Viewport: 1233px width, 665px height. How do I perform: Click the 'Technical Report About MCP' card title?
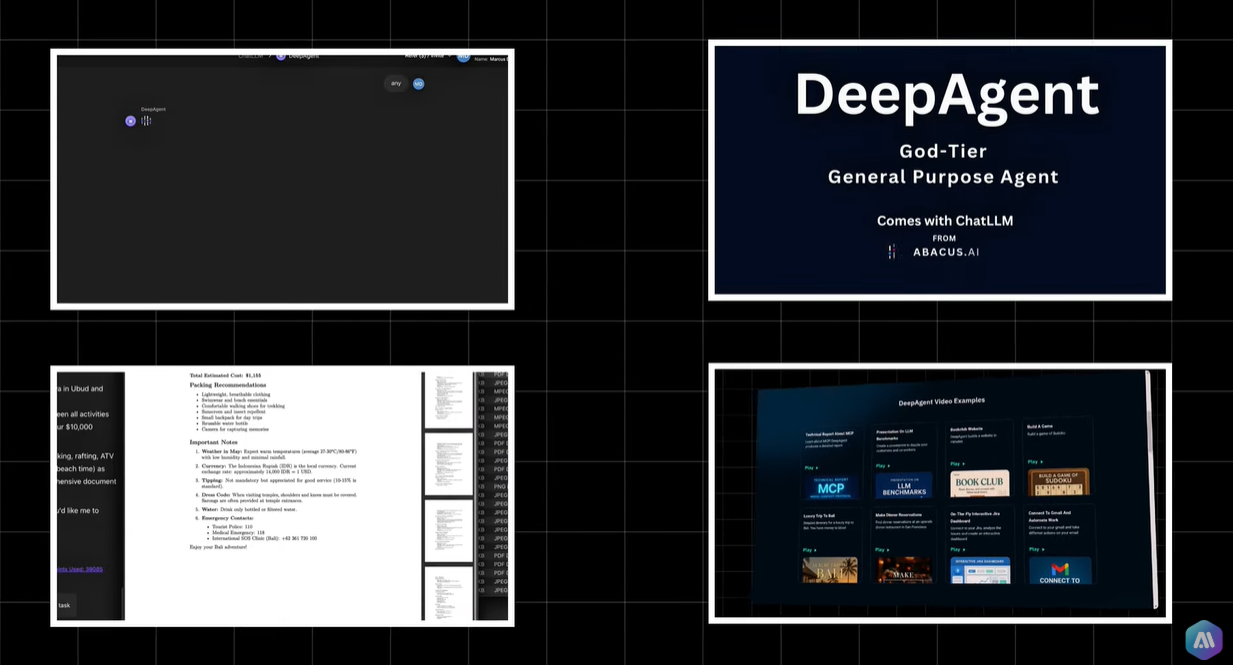pyautogui.click(x=829, y=434)
